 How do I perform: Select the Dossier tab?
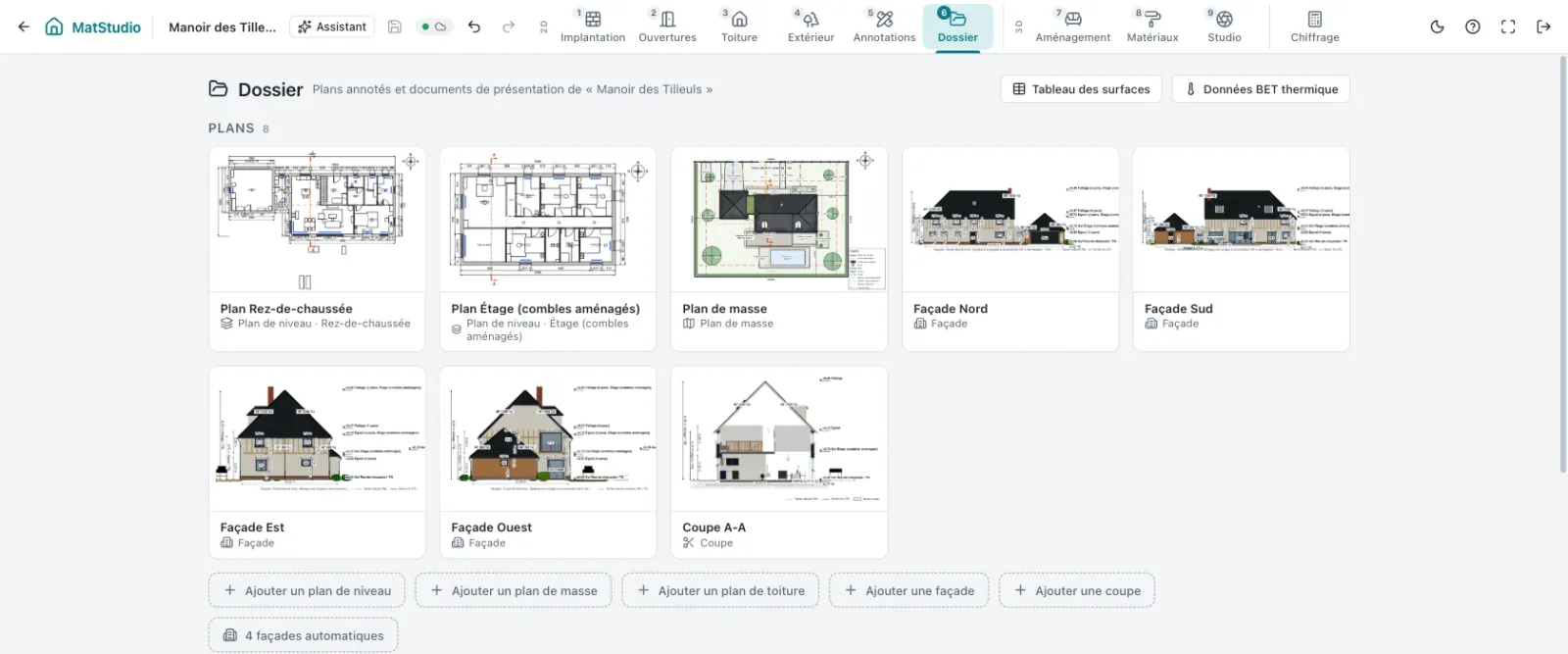[x=957, y=26]
